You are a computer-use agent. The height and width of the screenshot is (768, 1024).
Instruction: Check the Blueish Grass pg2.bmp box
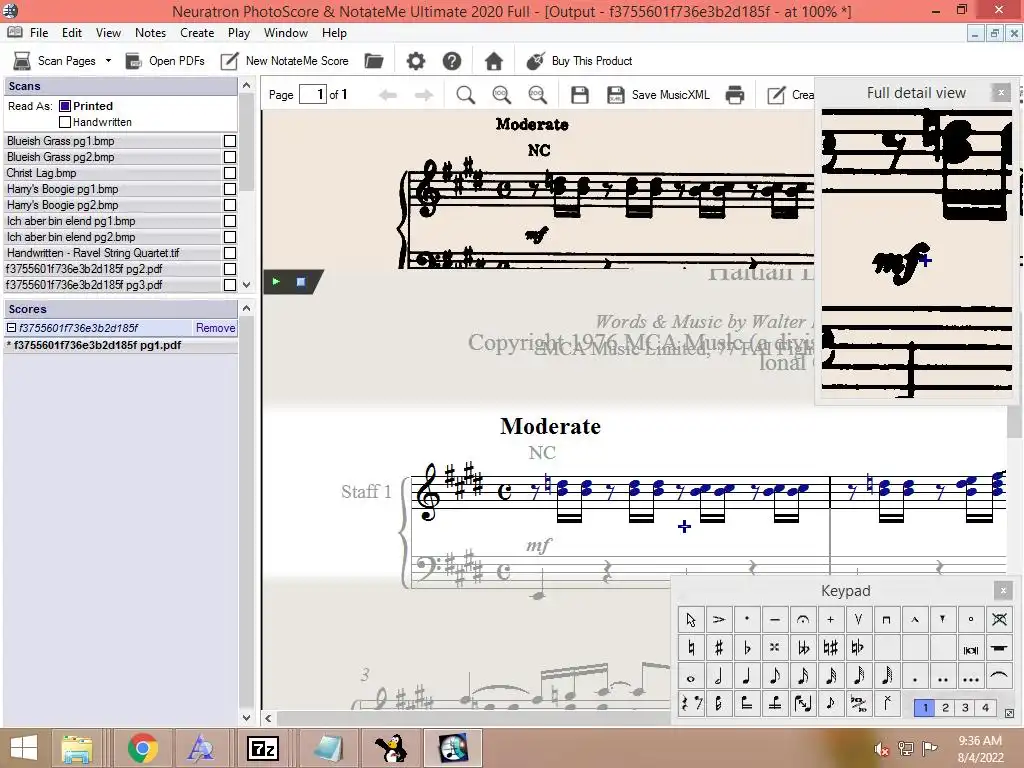click(229, 157)
